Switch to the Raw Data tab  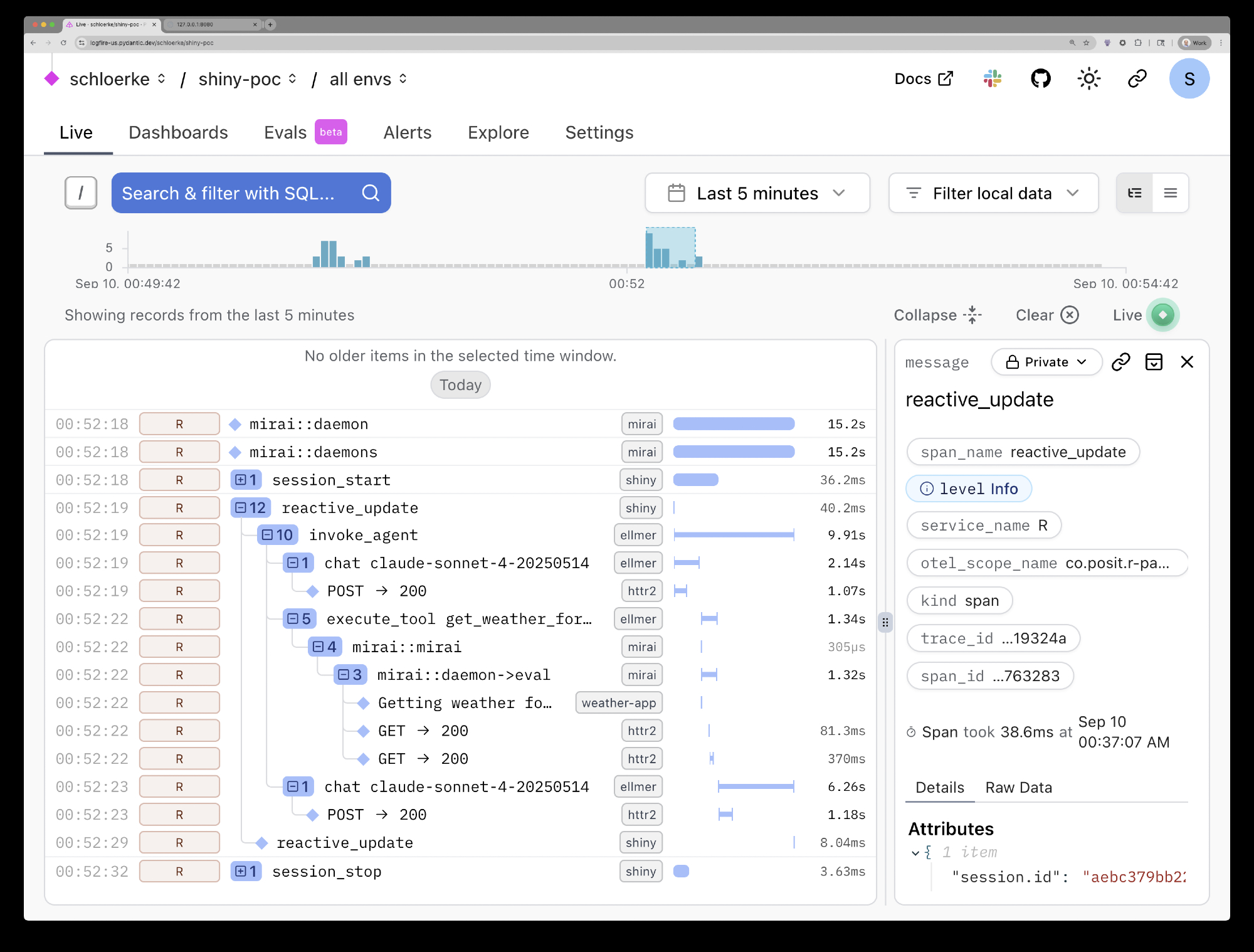point(1018,788)
